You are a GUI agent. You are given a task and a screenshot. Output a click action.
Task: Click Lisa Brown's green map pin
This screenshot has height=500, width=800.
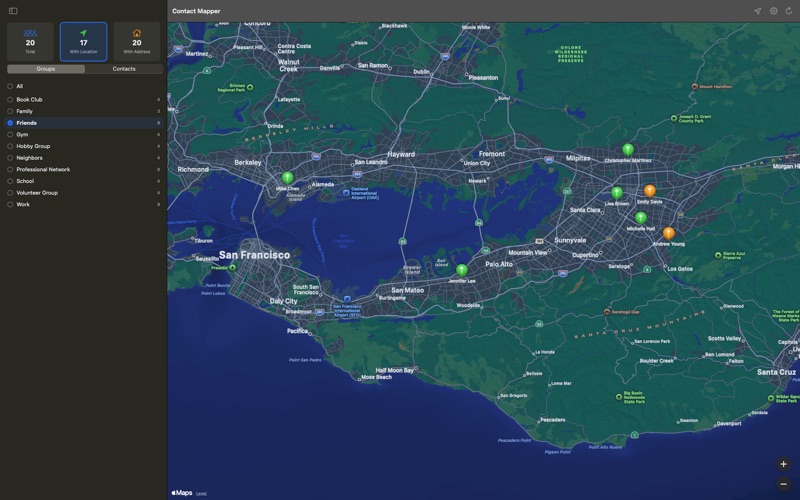(x=617, y=193)
